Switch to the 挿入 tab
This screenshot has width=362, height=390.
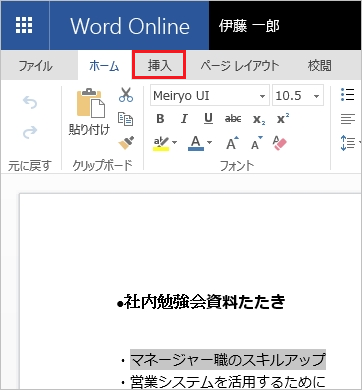[x=159, y=65]
